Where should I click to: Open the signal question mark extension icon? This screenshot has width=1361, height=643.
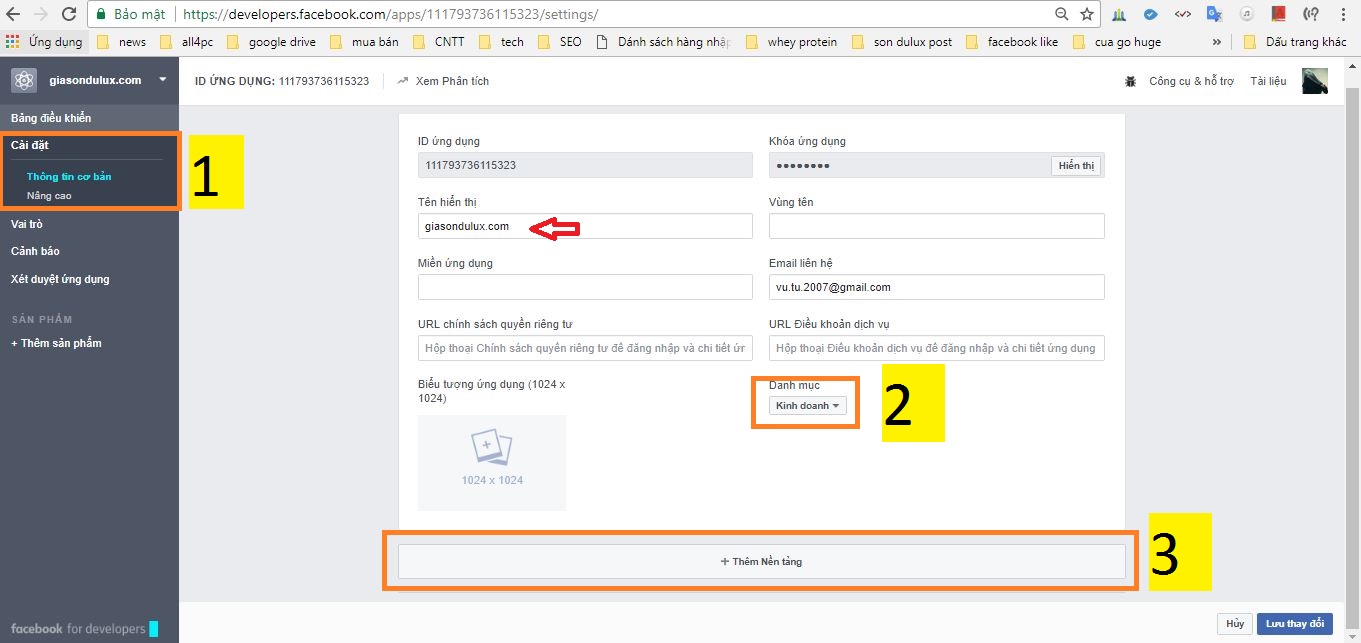click(1310, 14)
